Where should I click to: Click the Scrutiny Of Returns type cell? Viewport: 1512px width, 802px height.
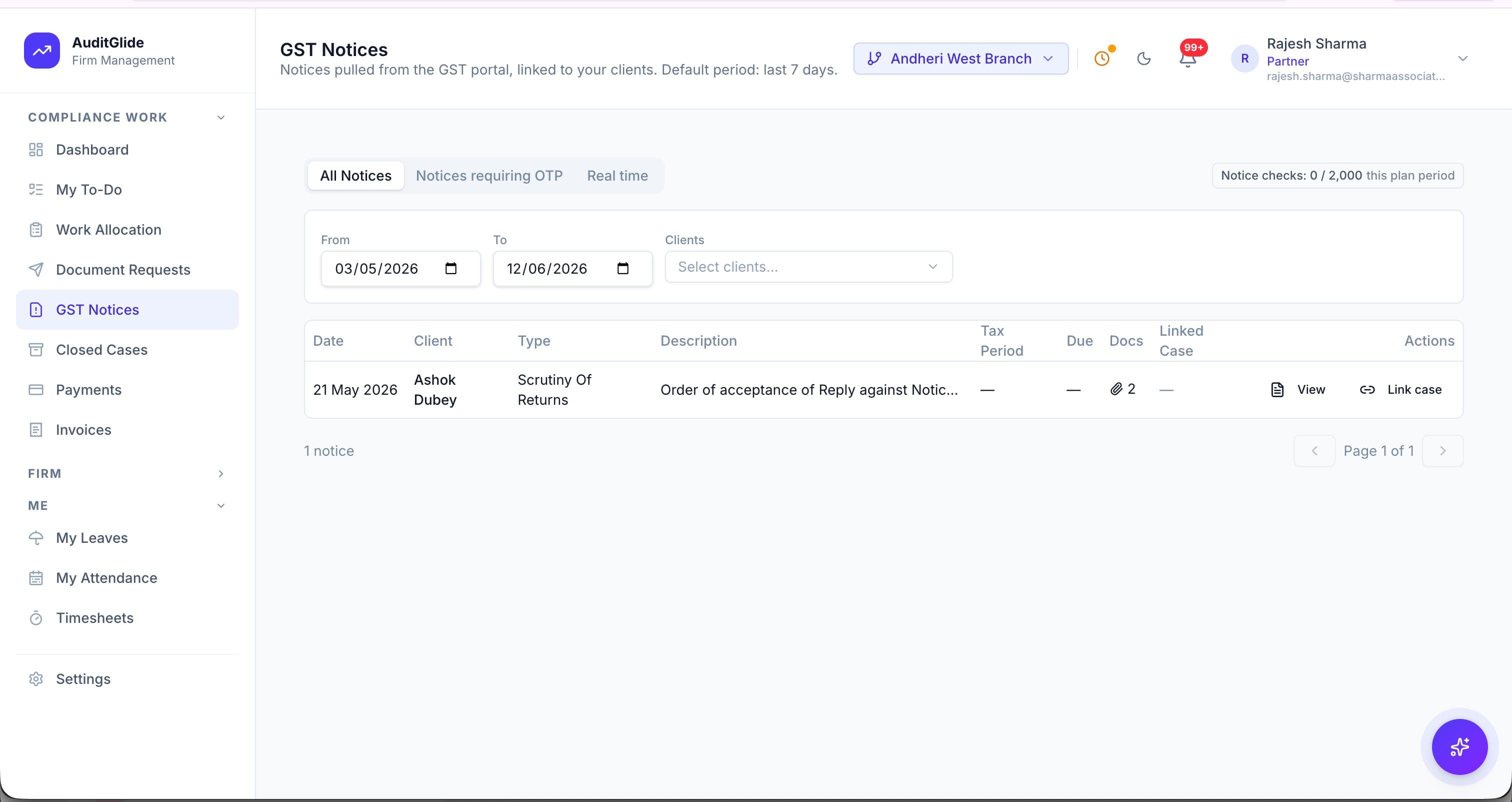(x=554, y=389)
